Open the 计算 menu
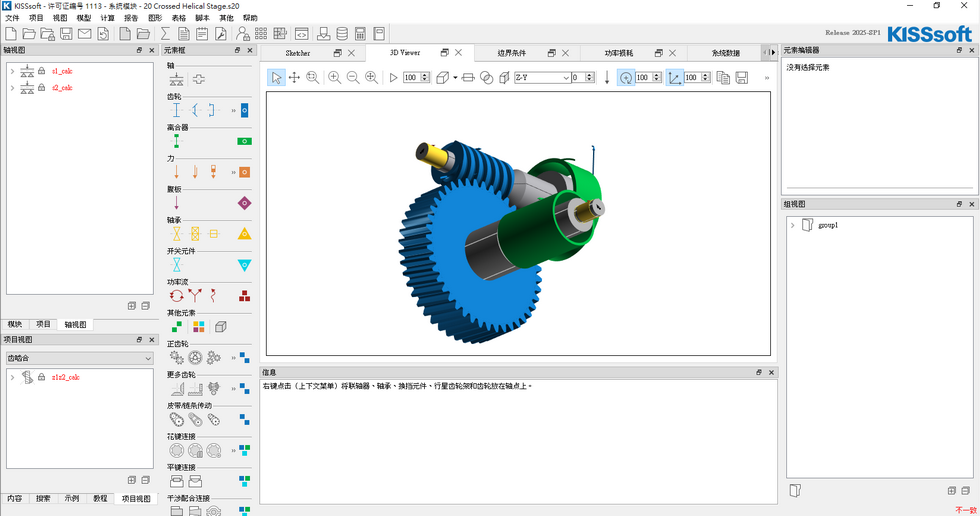Screen dimensions: 980x516 (108, 18)
